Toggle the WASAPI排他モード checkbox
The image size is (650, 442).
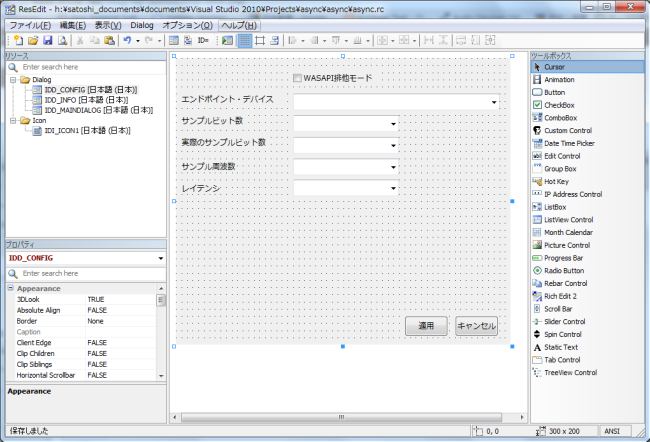pos(298,78)
